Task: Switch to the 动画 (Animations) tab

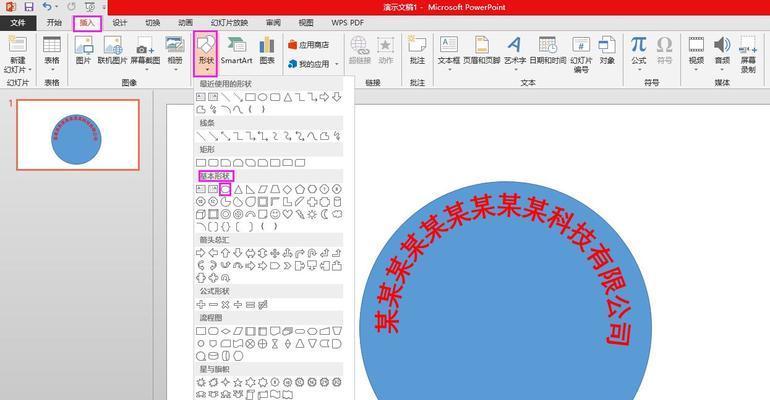Action: [x=185, y=23]
